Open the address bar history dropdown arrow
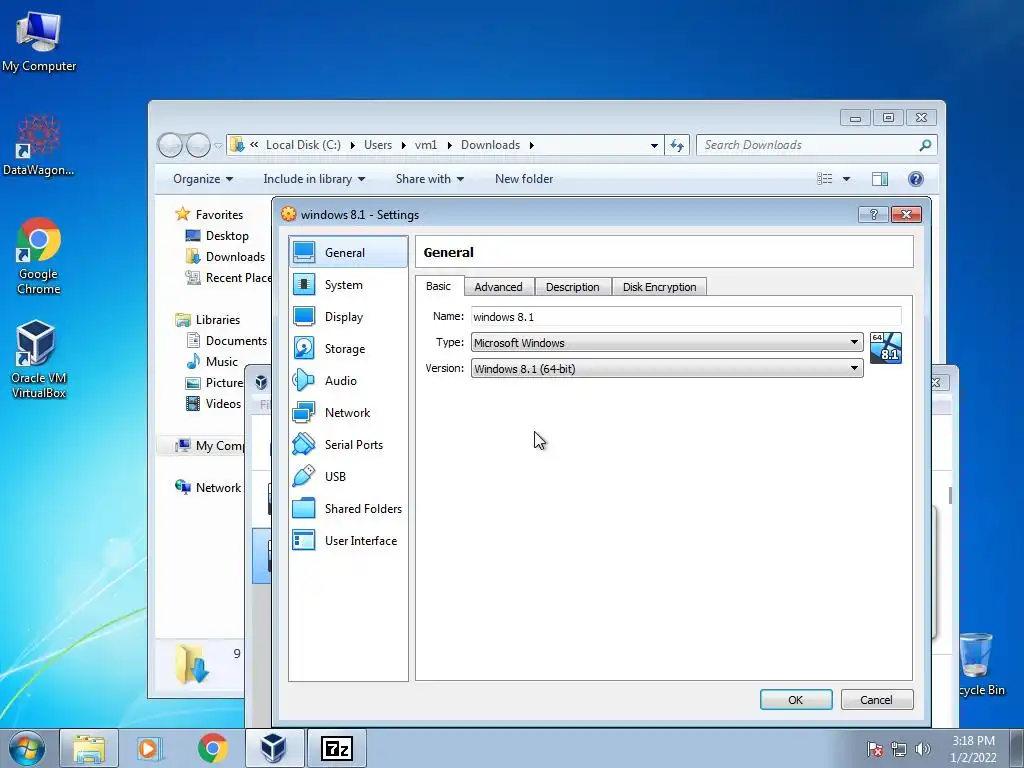 tap(654, 145)
